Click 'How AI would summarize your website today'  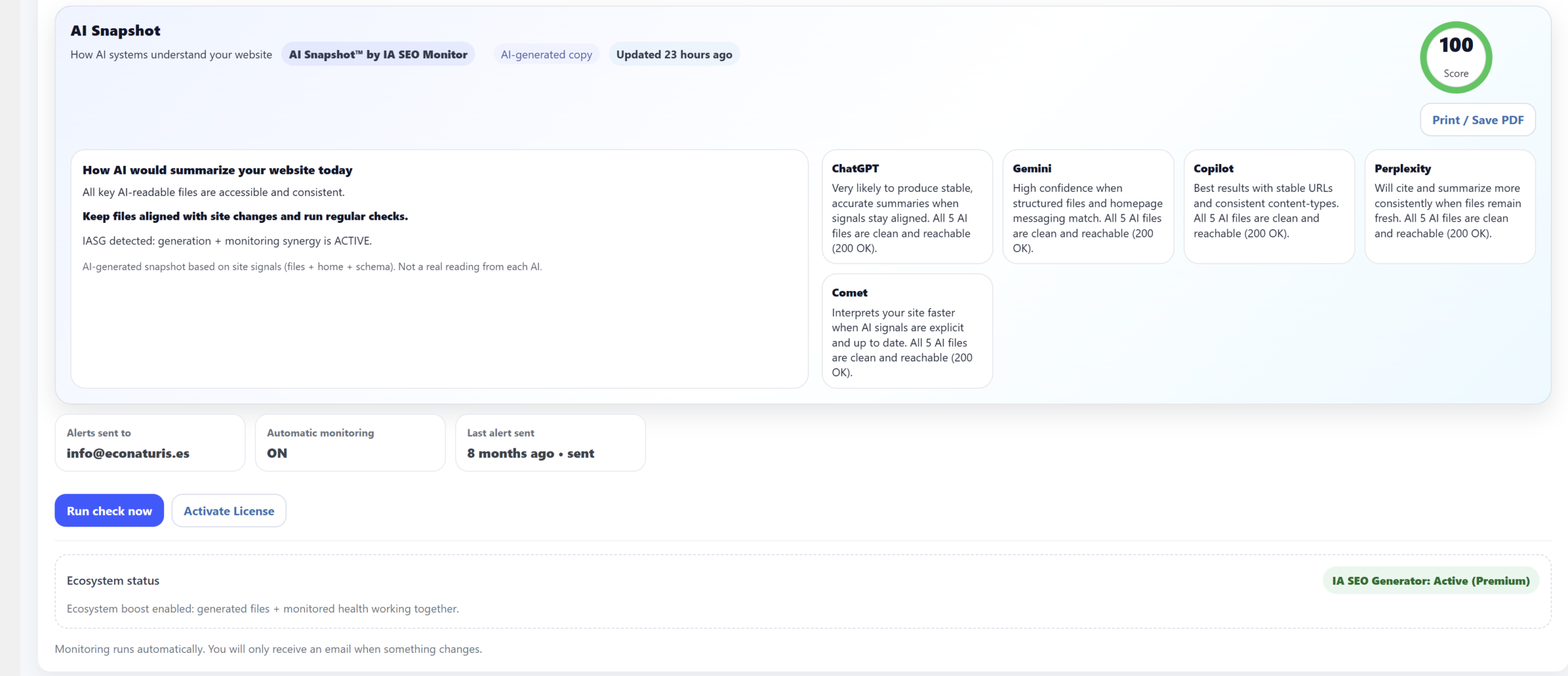tap(217, 170)
